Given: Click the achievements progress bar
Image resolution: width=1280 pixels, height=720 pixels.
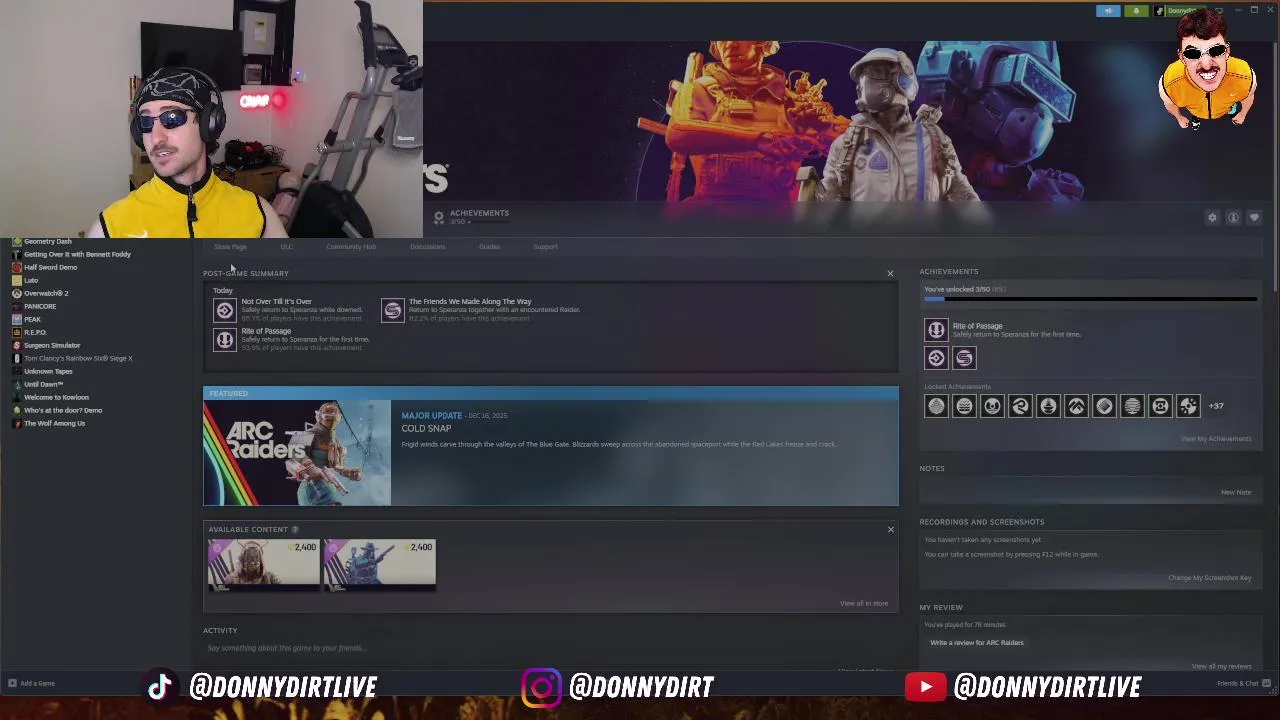Looking at the screenshot, I should click(1090, 299).
